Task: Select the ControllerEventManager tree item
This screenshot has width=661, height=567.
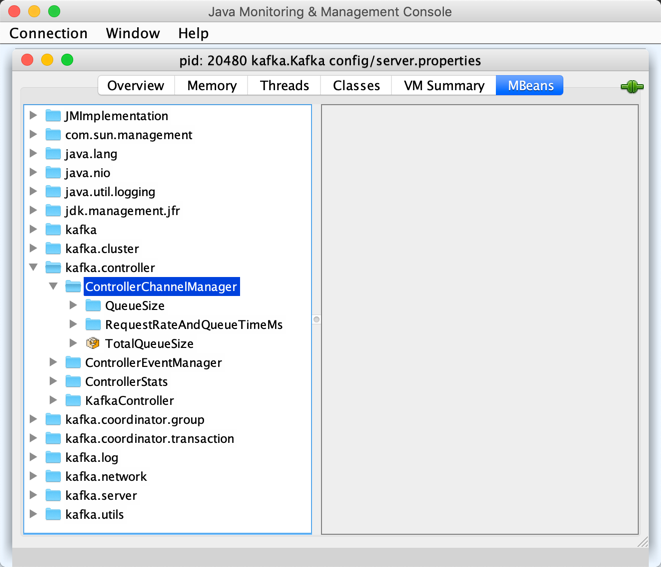Action: (153, 362)
